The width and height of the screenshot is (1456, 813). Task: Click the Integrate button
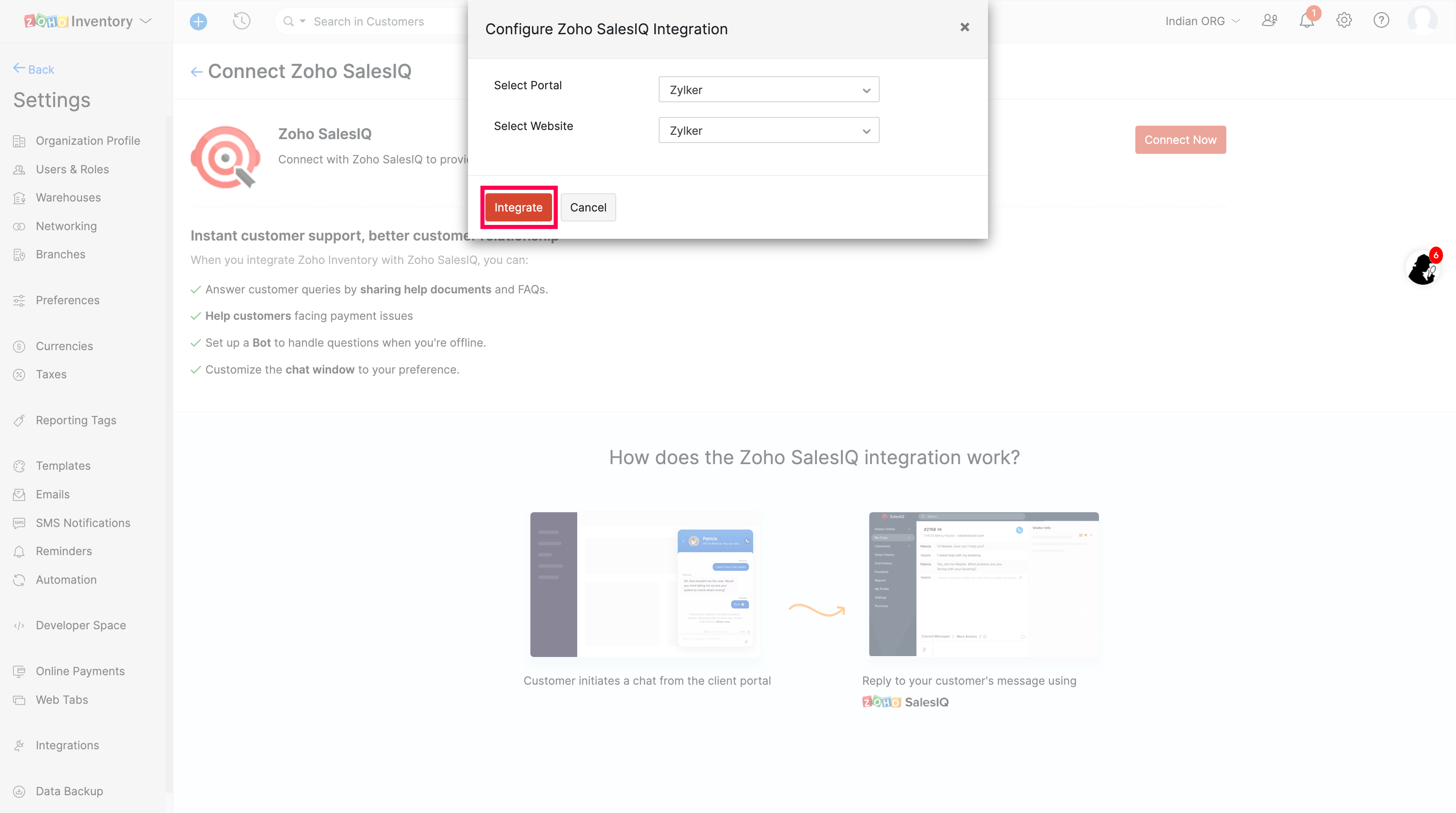pos(518,208)
